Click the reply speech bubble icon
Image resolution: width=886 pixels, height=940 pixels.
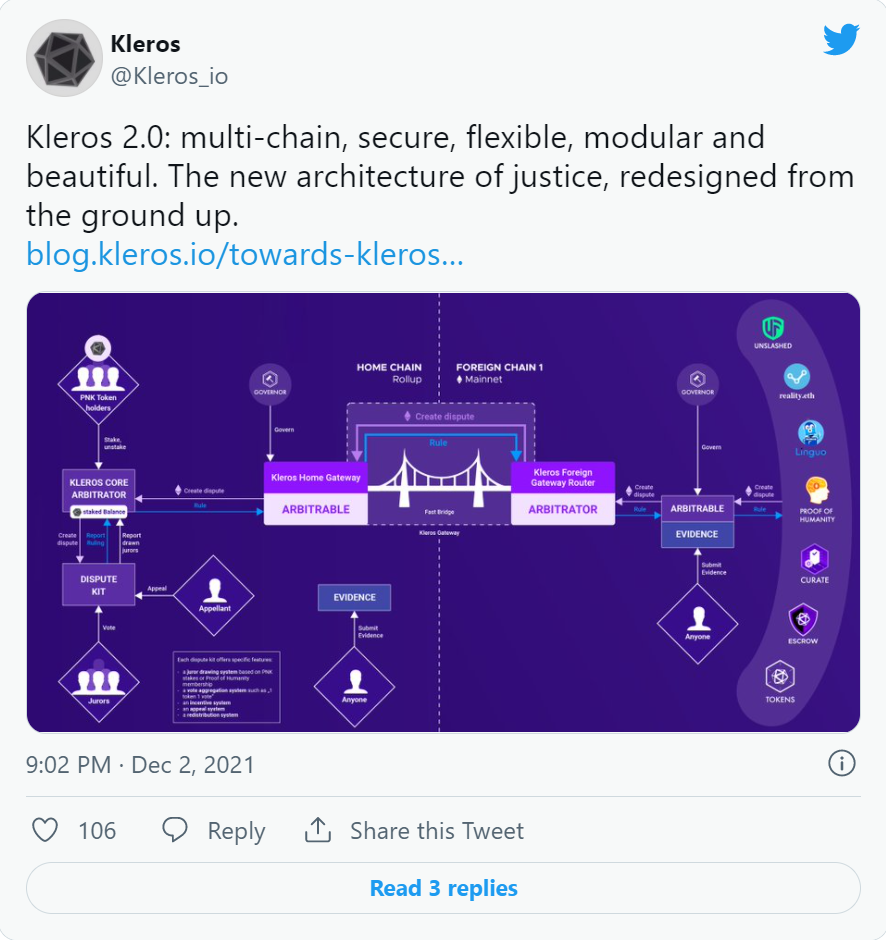click(x=175, y=830)
